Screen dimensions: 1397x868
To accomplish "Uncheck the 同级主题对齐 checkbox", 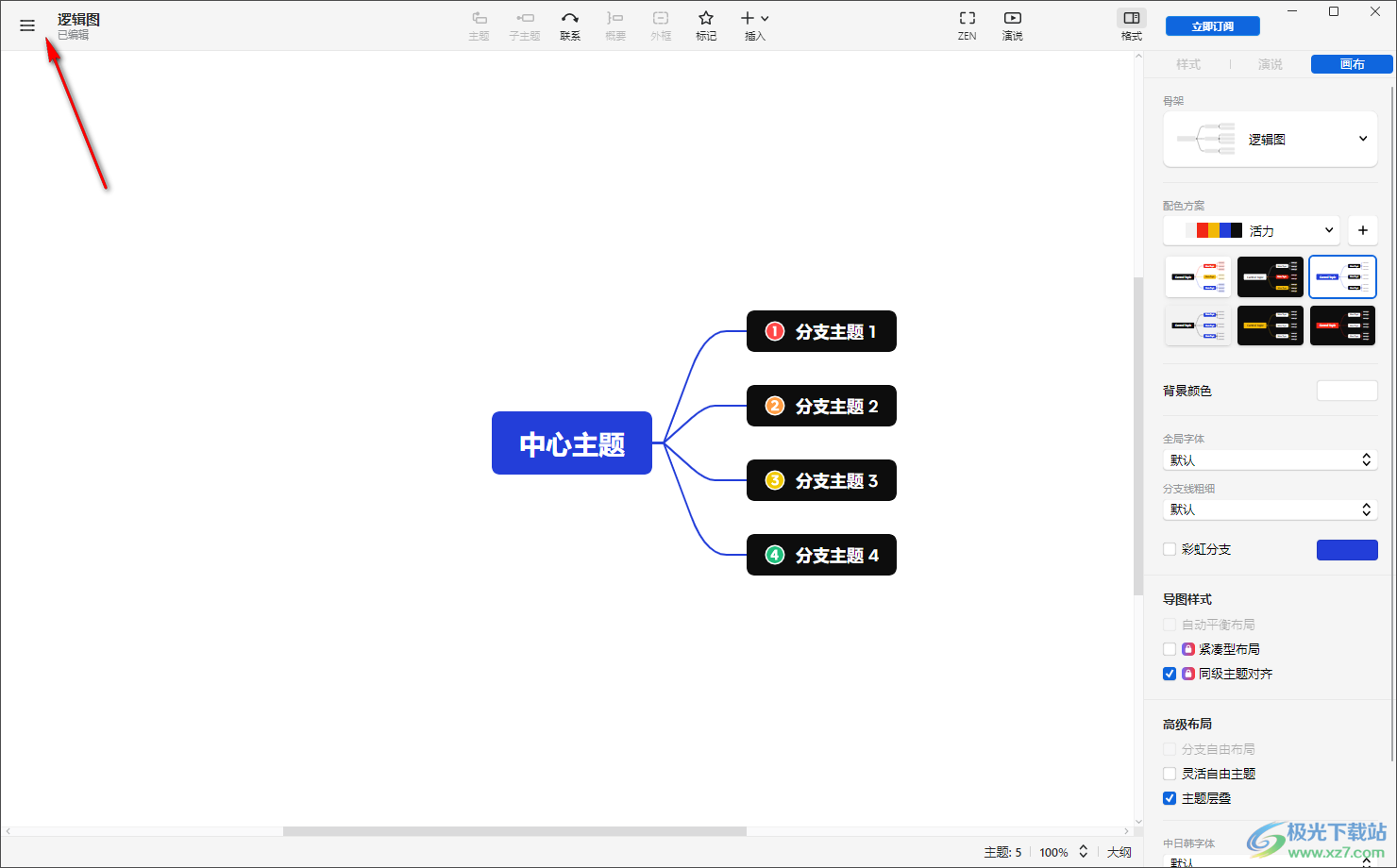I will coord(1170,674).
